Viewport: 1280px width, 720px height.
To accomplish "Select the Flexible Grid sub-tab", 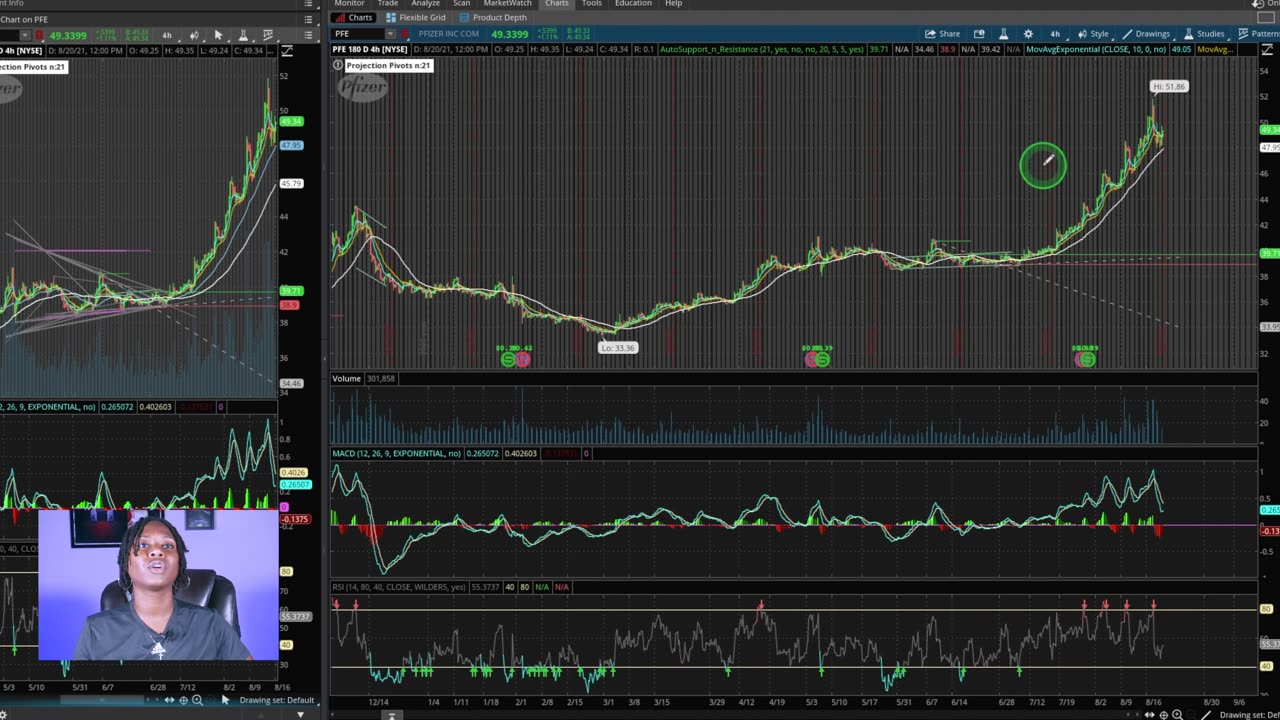I will pos(416,18).
